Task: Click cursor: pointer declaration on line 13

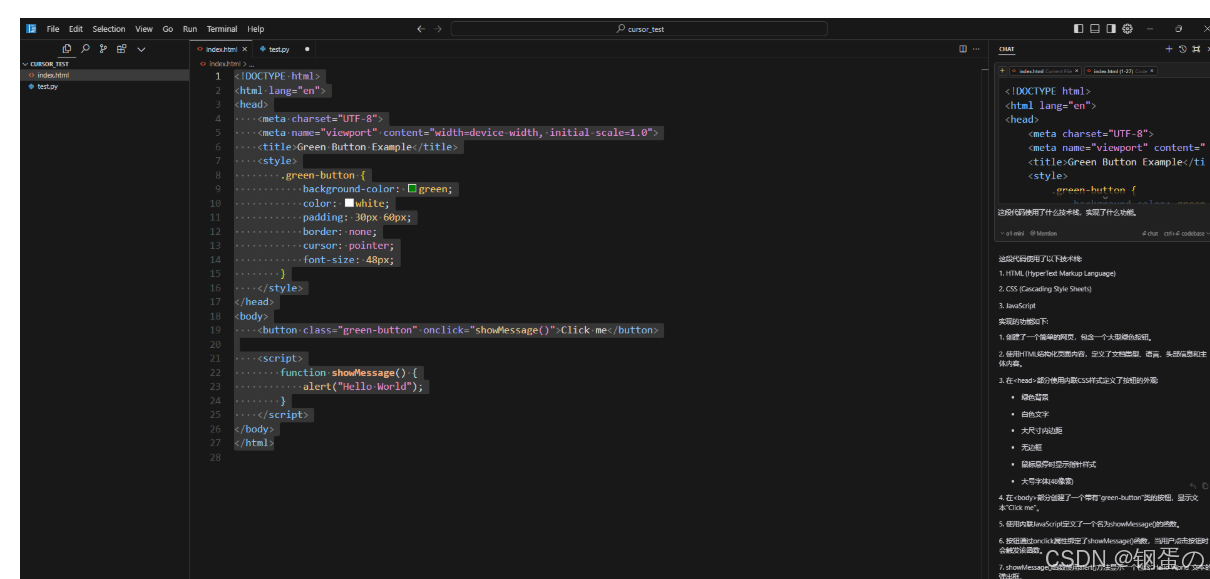Action: 350,245
